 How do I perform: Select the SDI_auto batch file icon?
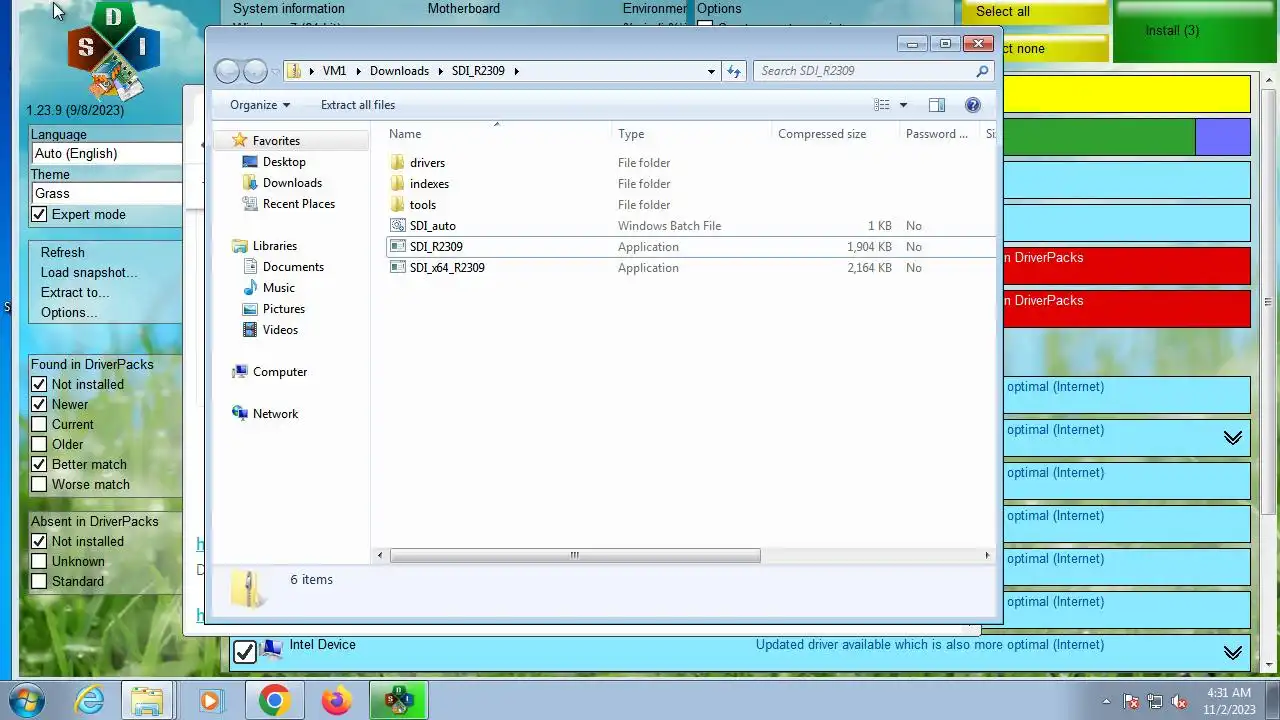[x=397, y=226]
